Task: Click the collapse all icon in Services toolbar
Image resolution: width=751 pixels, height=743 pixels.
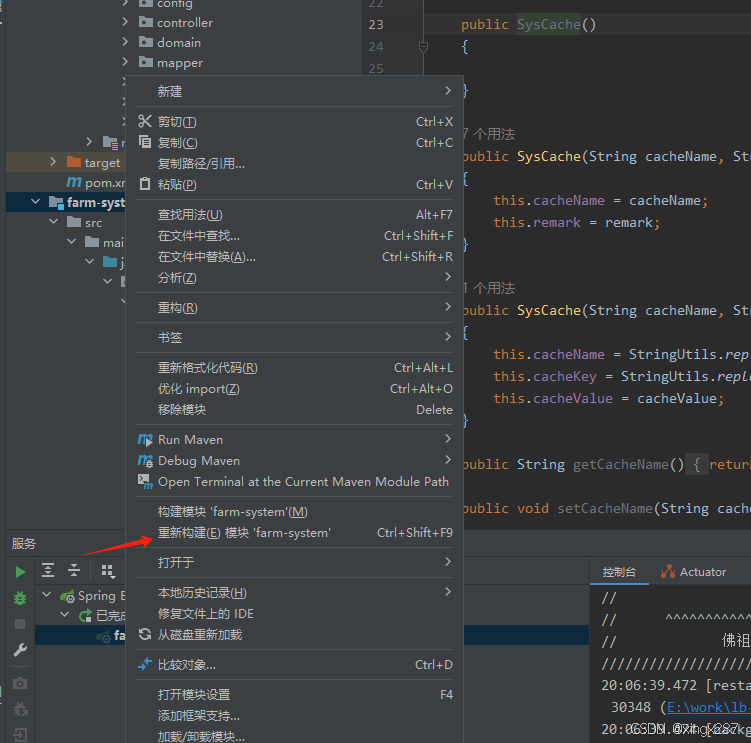Action: pos(74,570)
